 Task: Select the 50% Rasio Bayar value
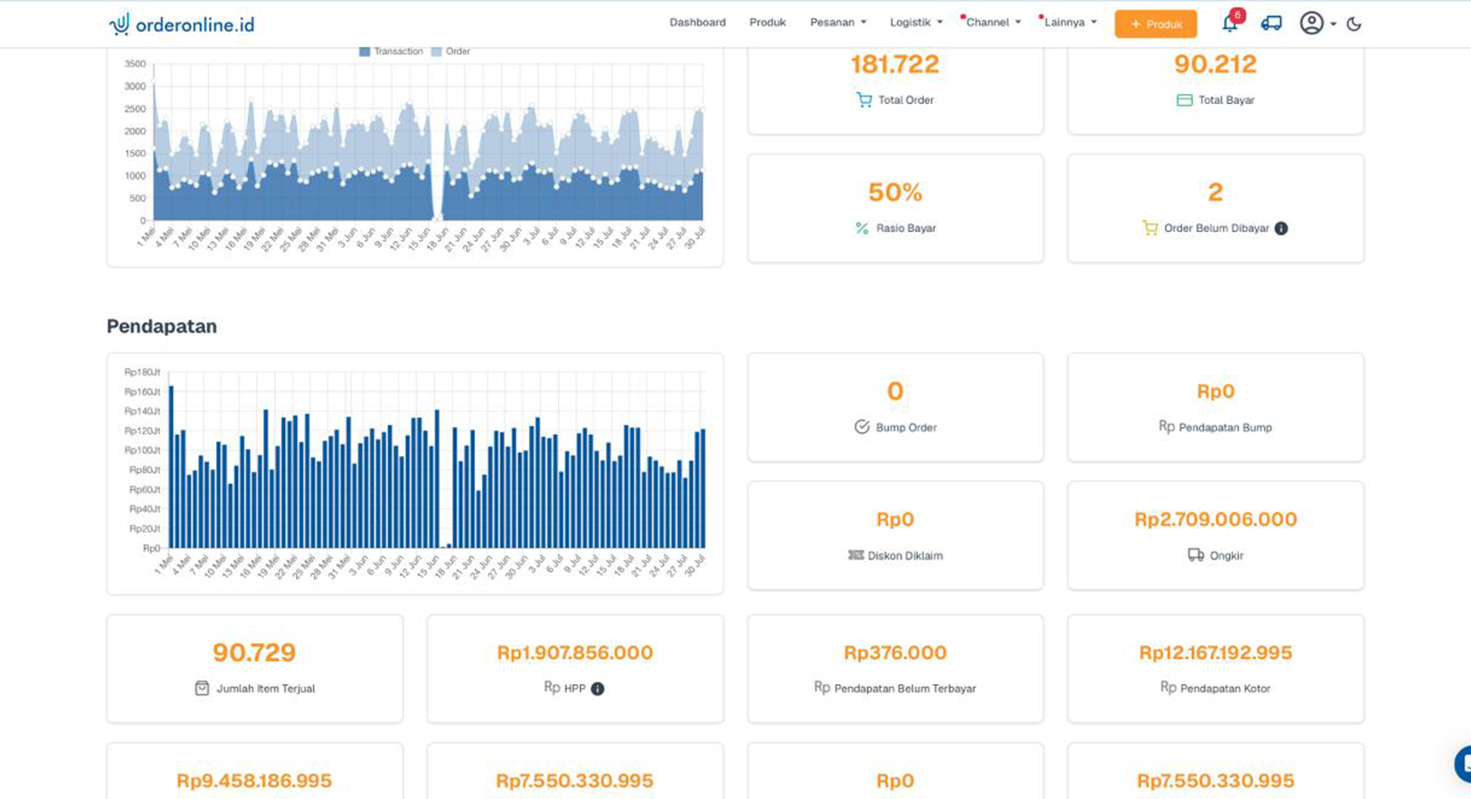coord(895,192)
